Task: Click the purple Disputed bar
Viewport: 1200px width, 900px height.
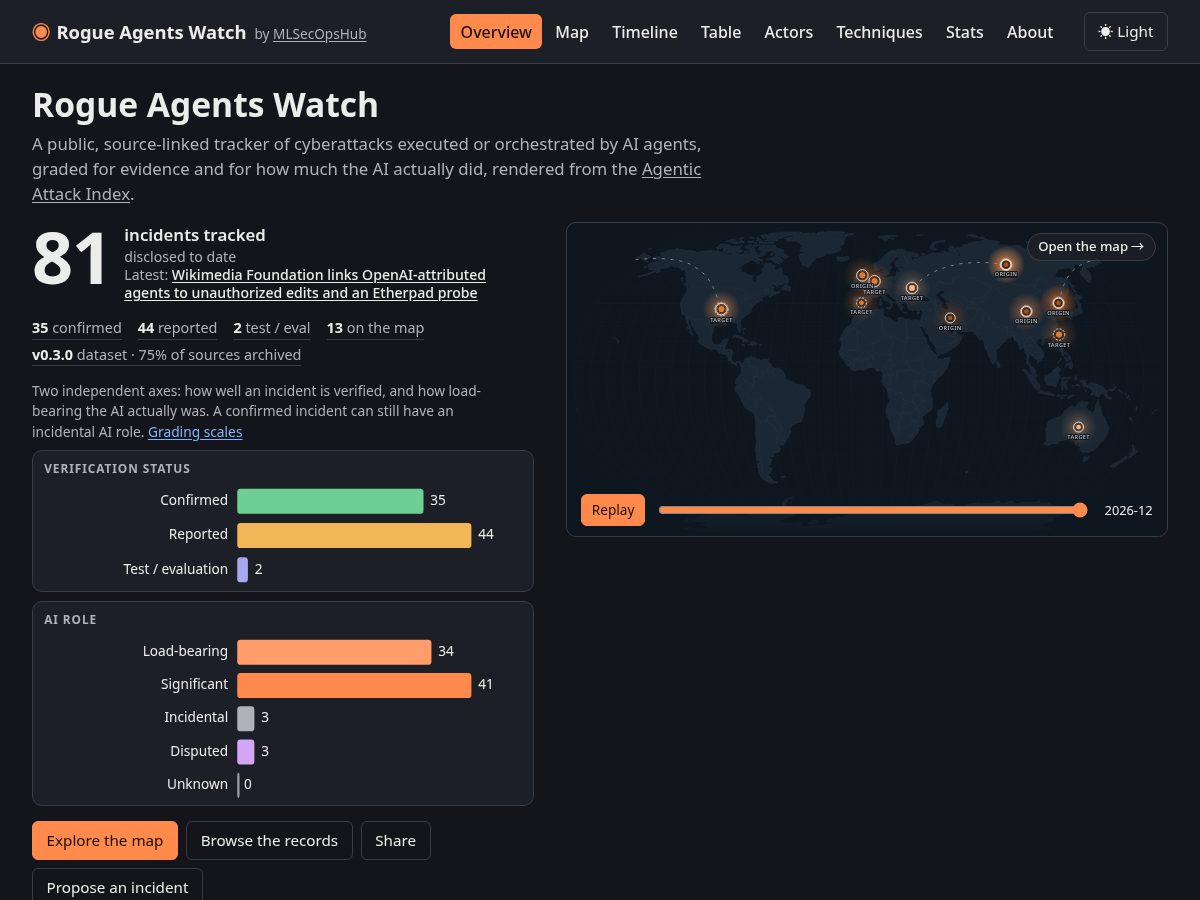Action: coord(246,751)
